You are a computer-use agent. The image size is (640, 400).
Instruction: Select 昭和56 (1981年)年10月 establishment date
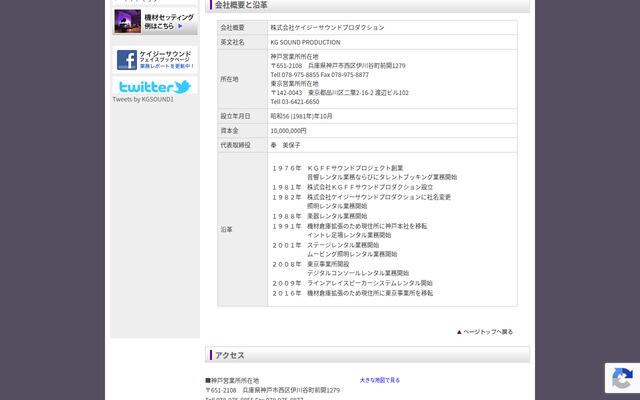tap(301, 116)
